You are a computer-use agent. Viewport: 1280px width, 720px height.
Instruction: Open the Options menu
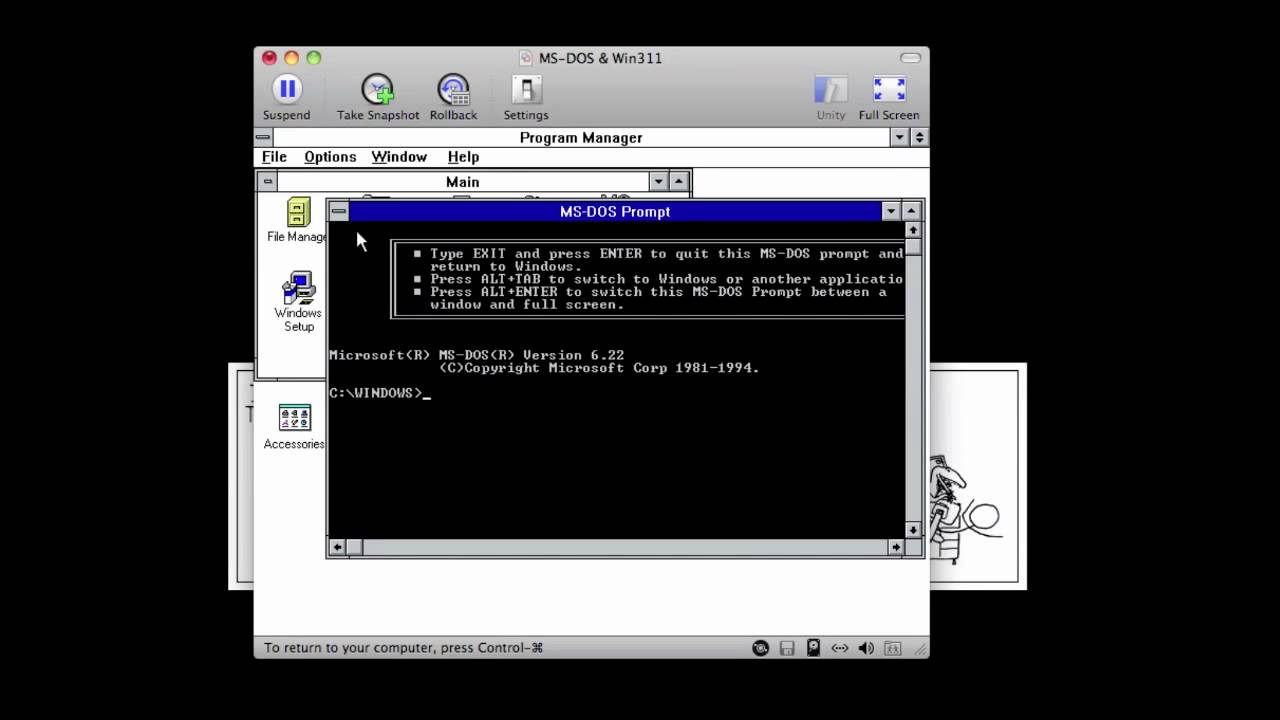pos(330,157)
